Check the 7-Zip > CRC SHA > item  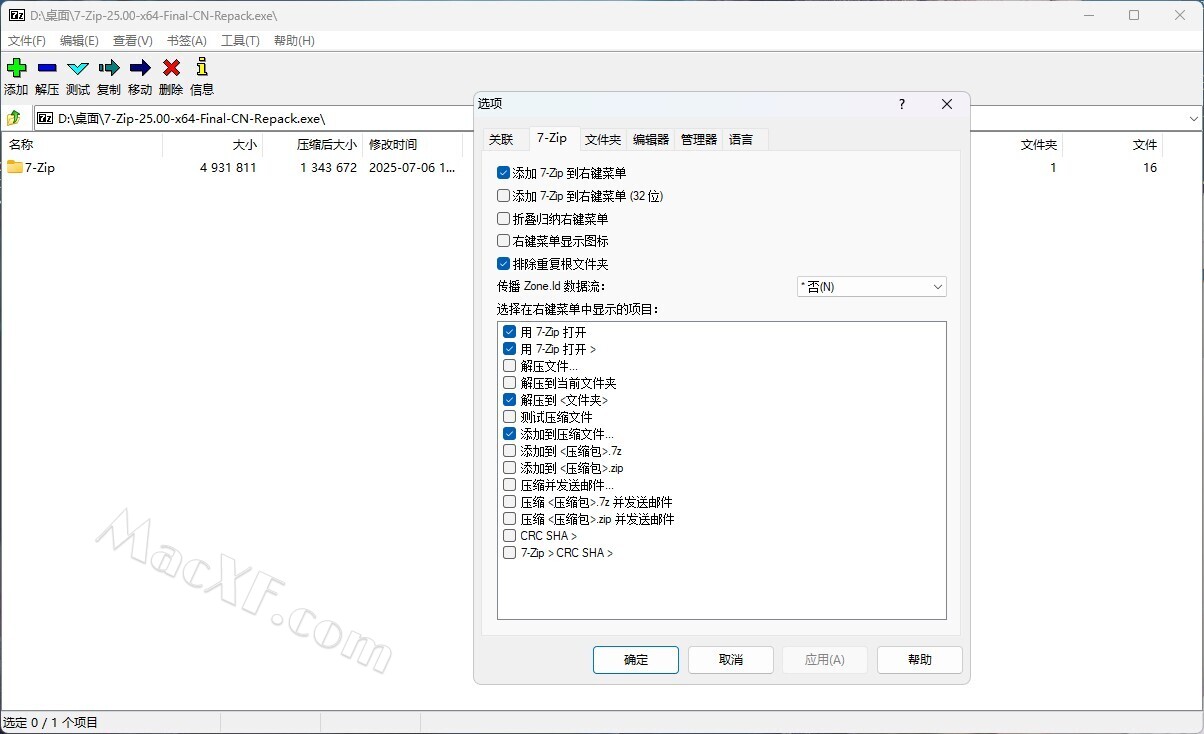tap(510, 553)
